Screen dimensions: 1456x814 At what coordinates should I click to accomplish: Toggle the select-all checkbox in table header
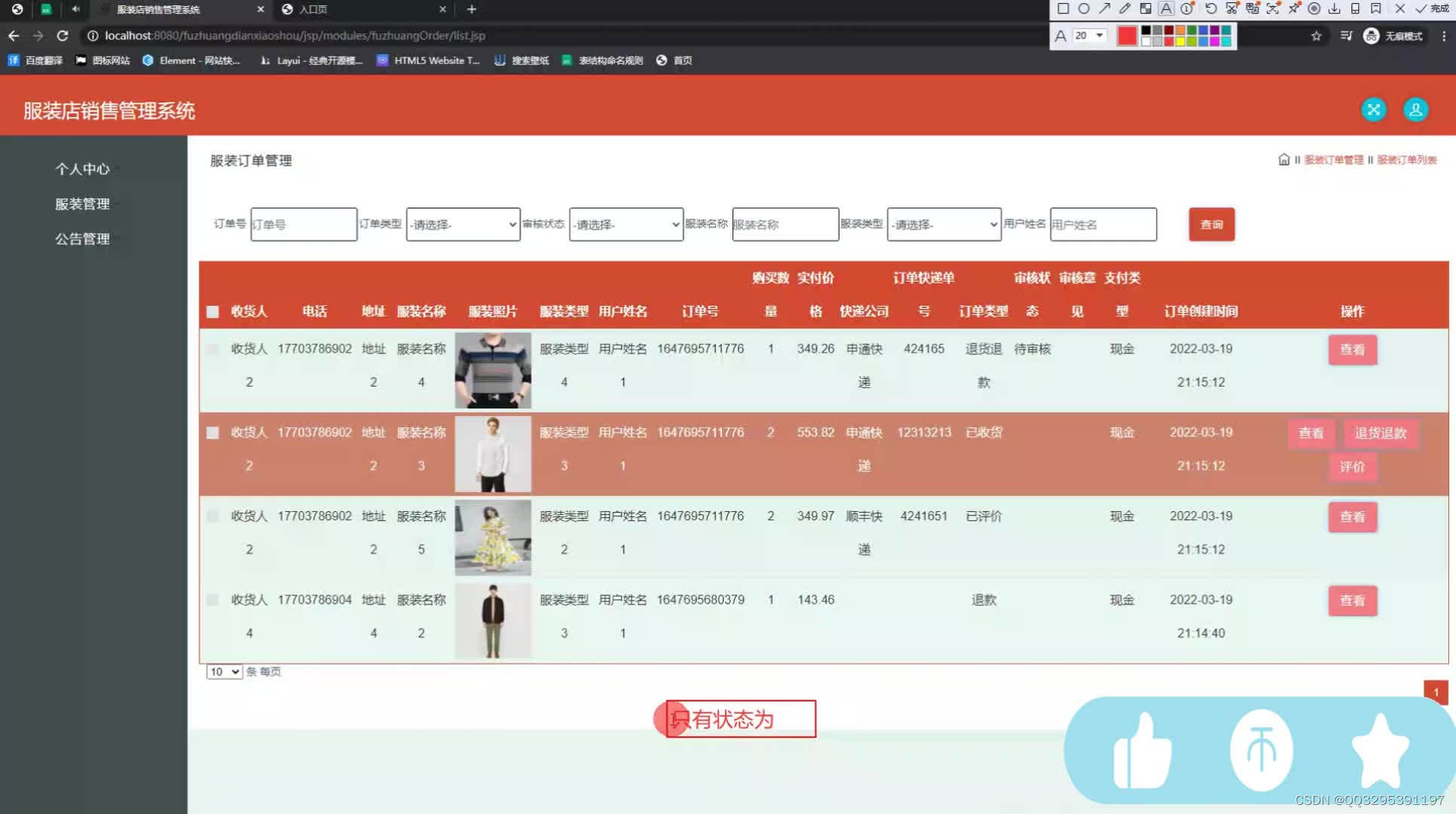pos(213,311)
